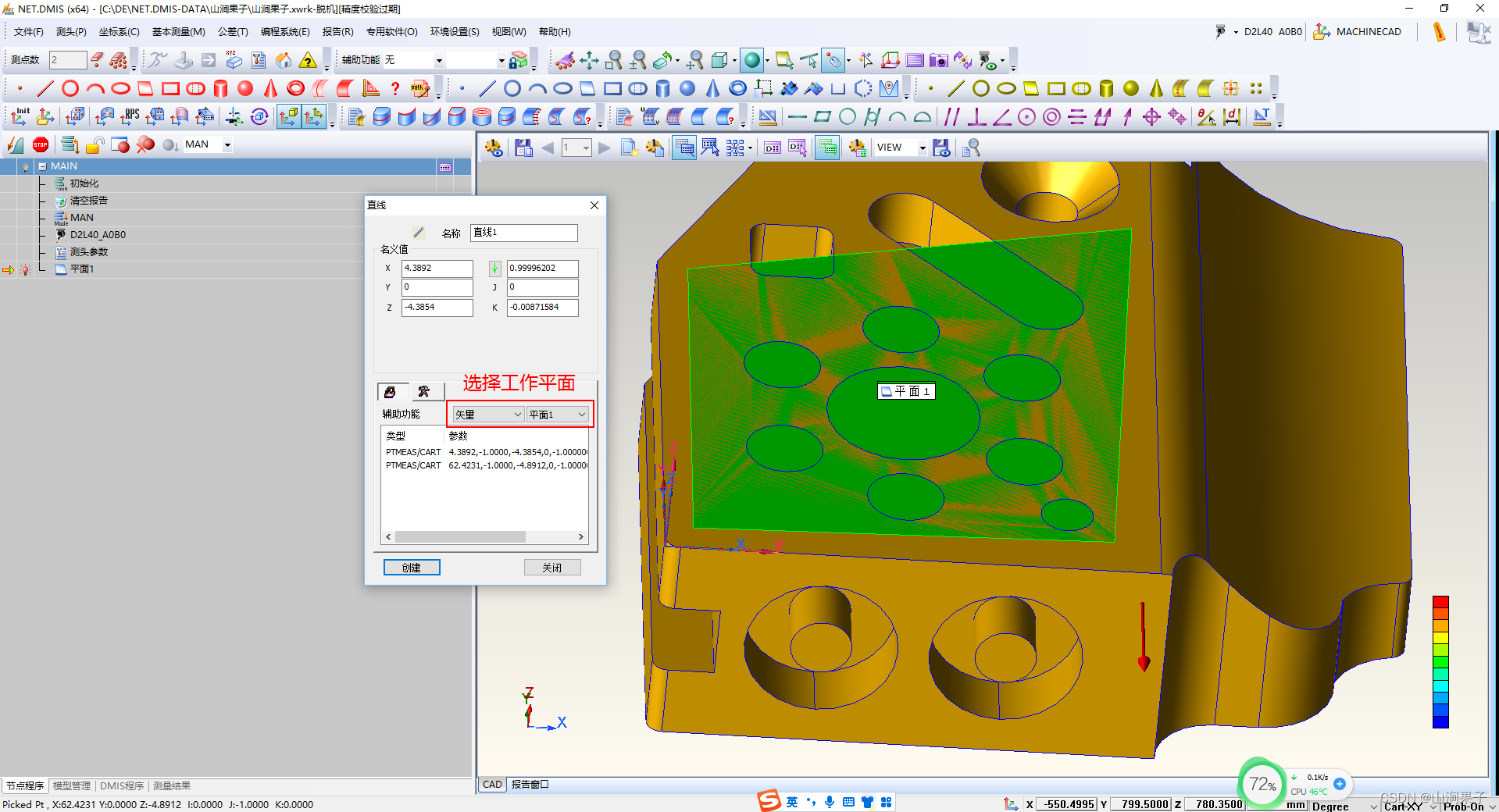Choose the yellow sphere construct tool
The image size is (1499, 812).
pyautogui.click(x=1131, y=88)
